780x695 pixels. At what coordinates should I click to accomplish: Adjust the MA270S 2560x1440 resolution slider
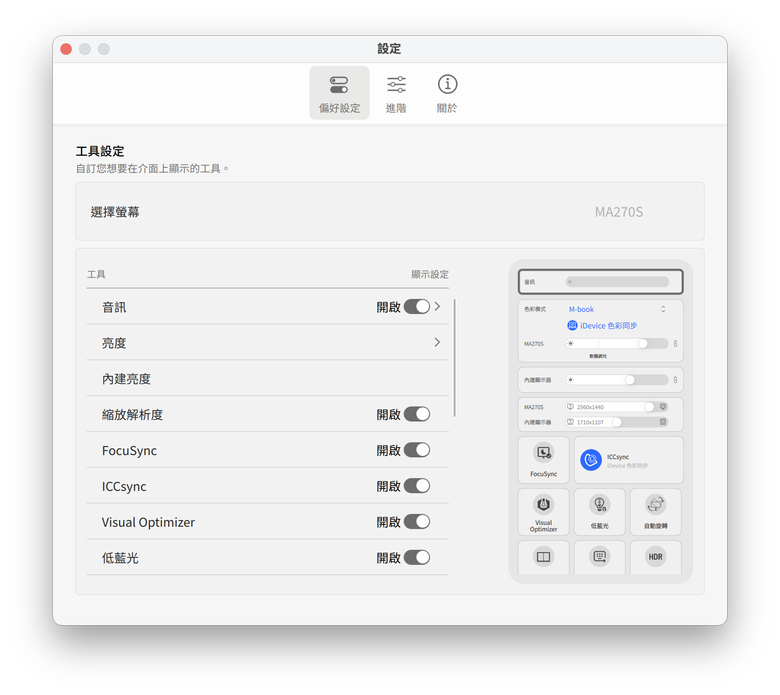[x=617, y=407]
